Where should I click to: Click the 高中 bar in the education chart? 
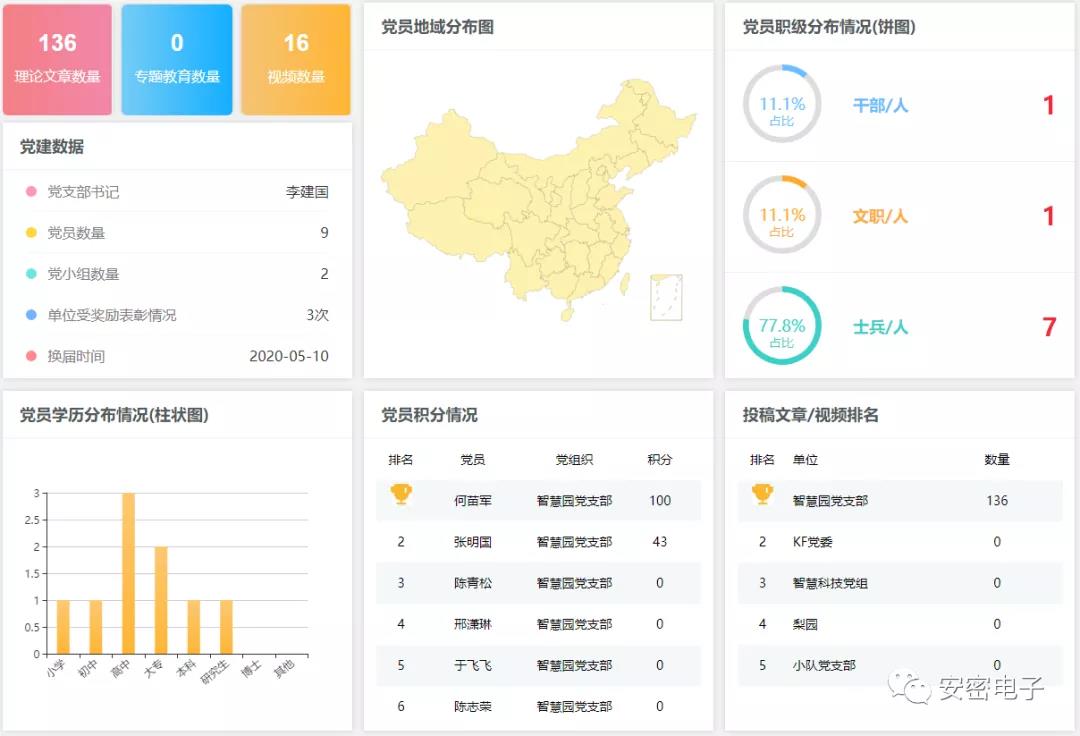tap(128, 573)
